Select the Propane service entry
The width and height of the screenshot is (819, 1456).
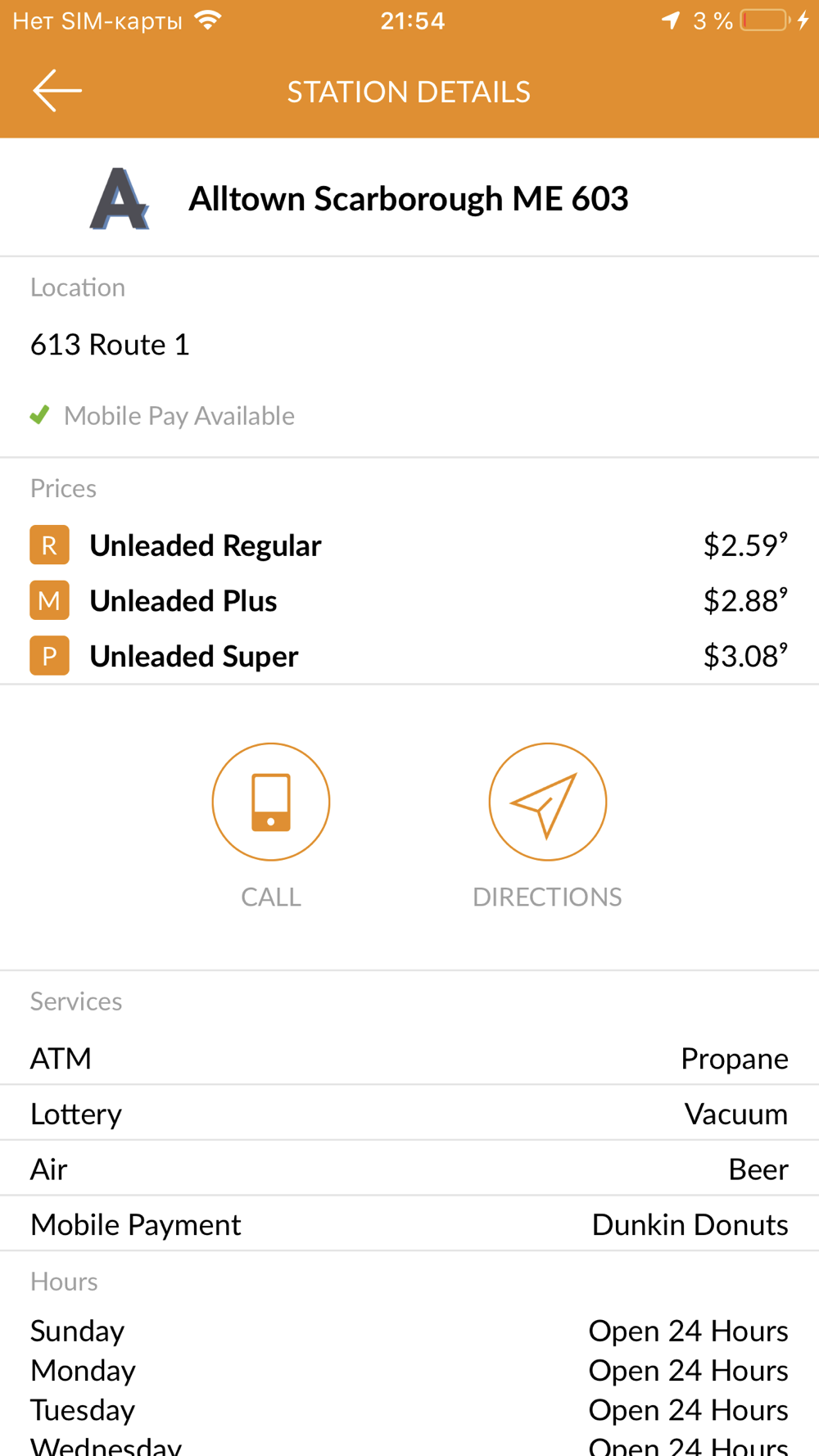coord(735,1058)
